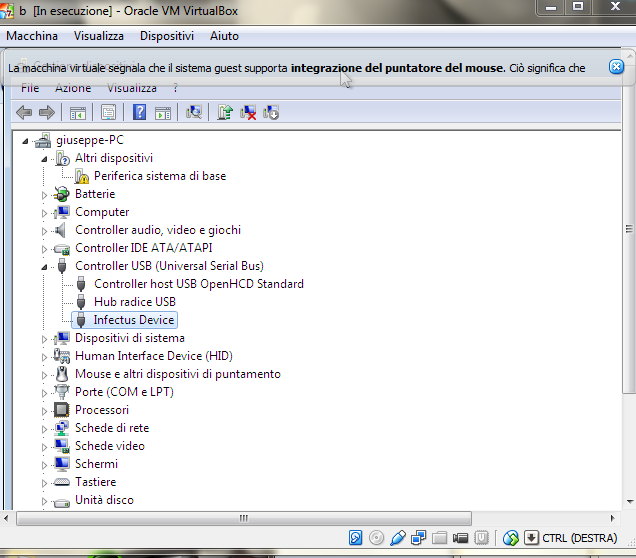
Task: Open the Device Manager Visualizza menu
Action: 132,88
